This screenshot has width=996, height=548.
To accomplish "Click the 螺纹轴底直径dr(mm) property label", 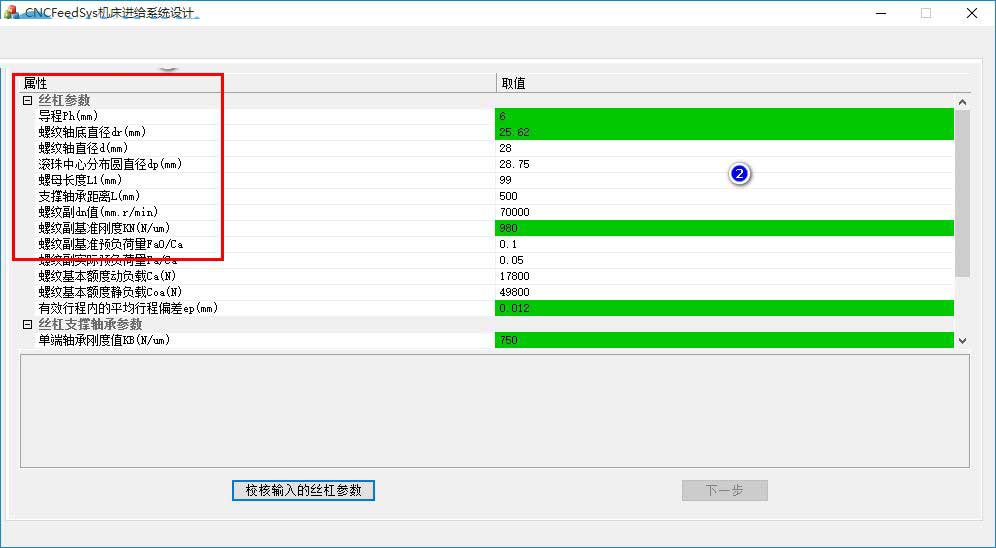I will coord(92,132).
